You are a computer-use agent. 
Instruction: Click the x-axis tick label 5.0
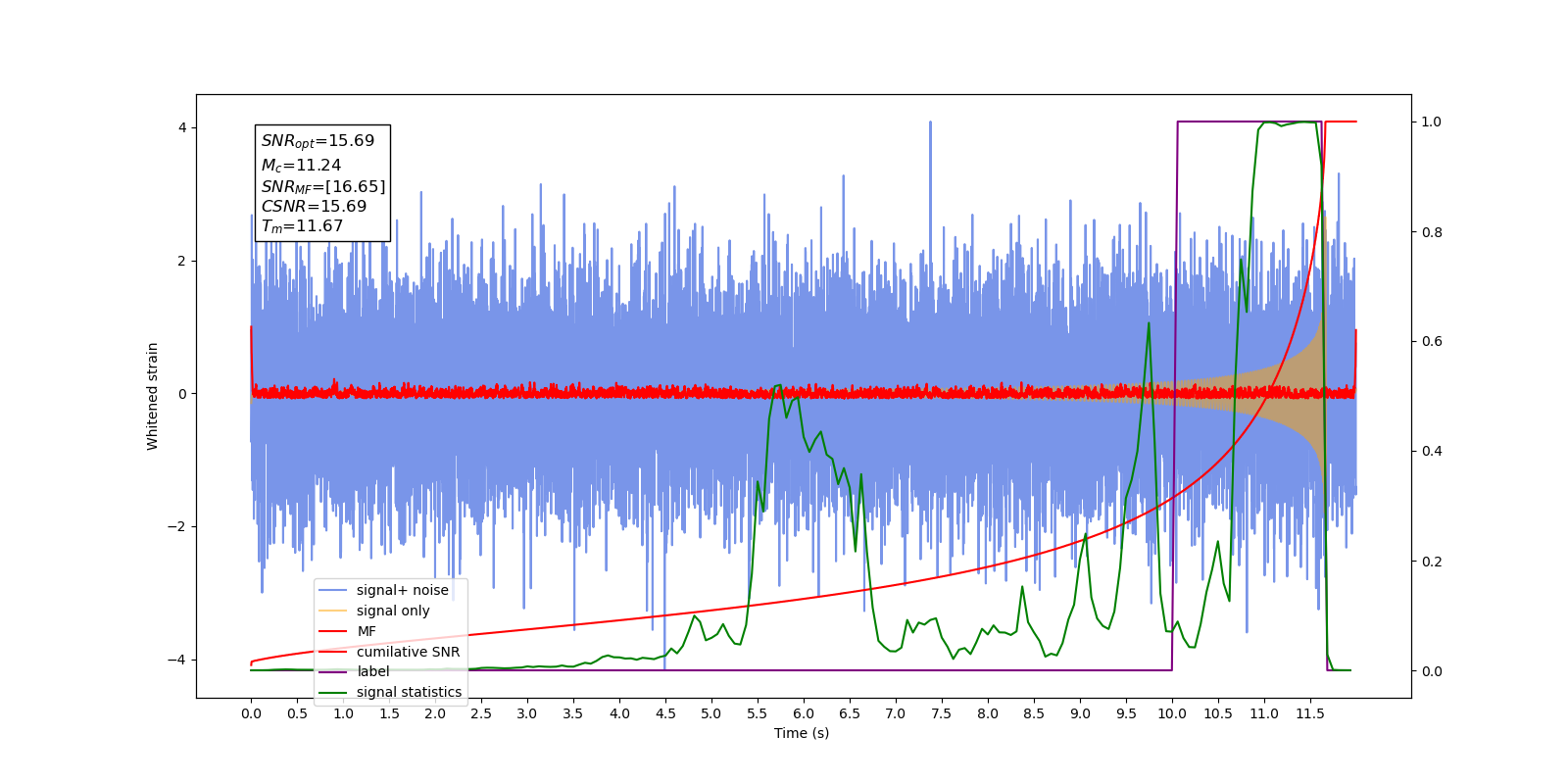coord(711,713)
